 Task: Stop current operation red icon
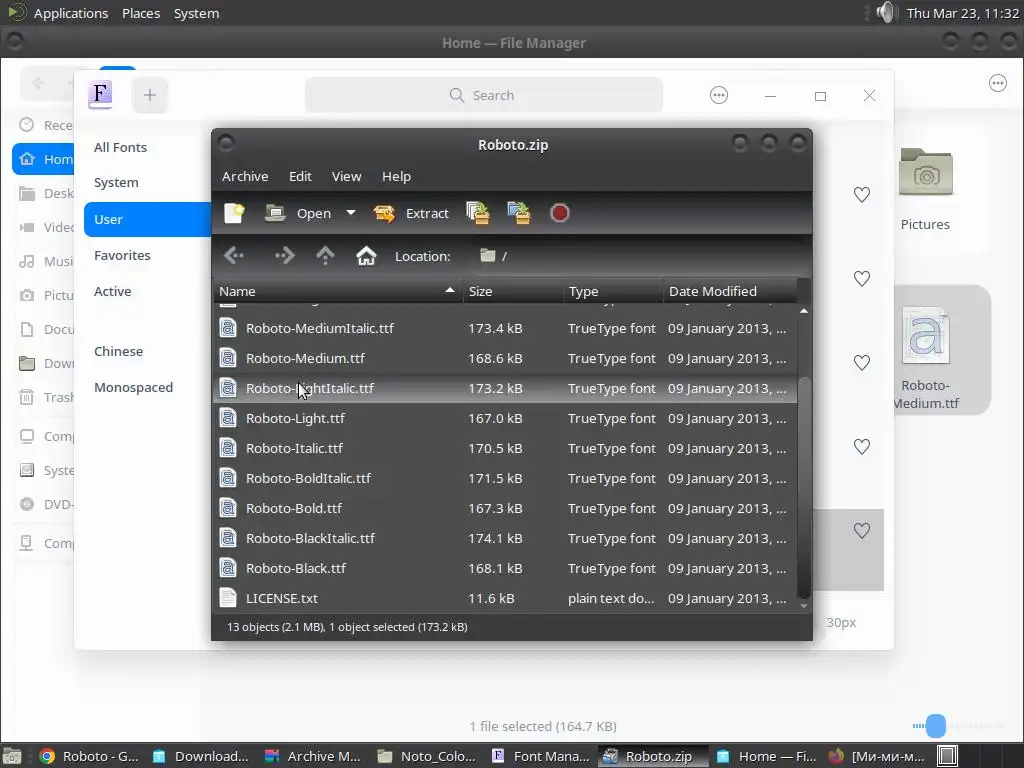pos(560,213)
